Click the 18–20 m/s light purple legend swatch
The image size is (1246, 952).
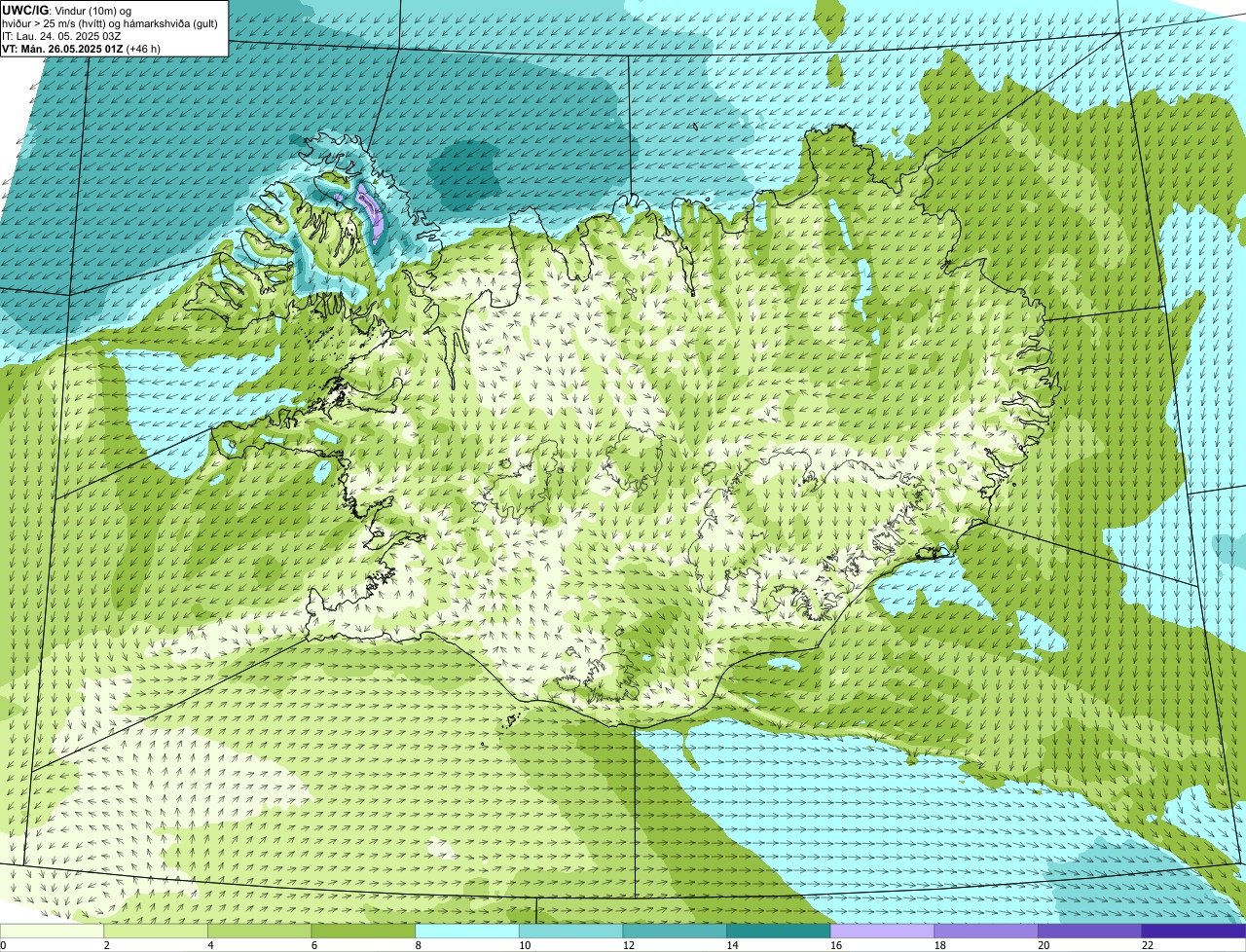(x=986, y=931)
